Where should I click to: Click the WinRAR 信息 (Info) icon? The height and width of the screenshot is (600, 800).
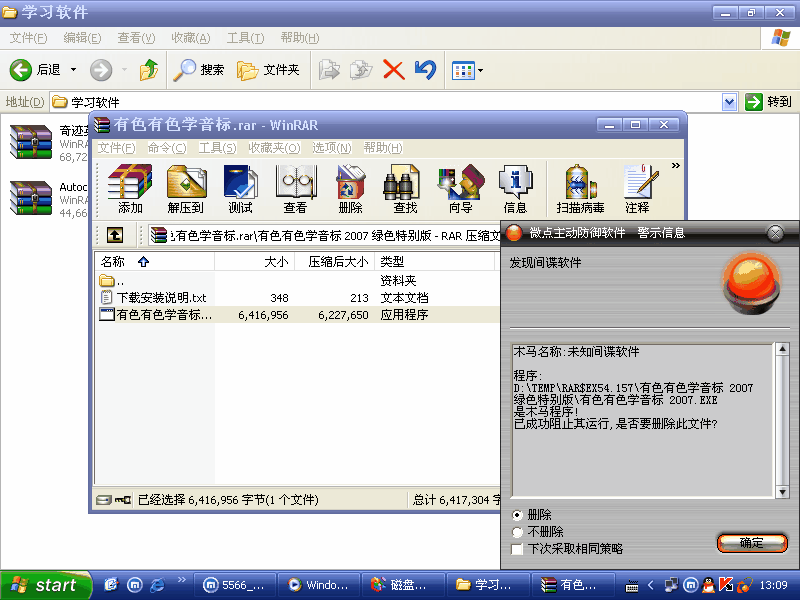[x=515, y=189]
